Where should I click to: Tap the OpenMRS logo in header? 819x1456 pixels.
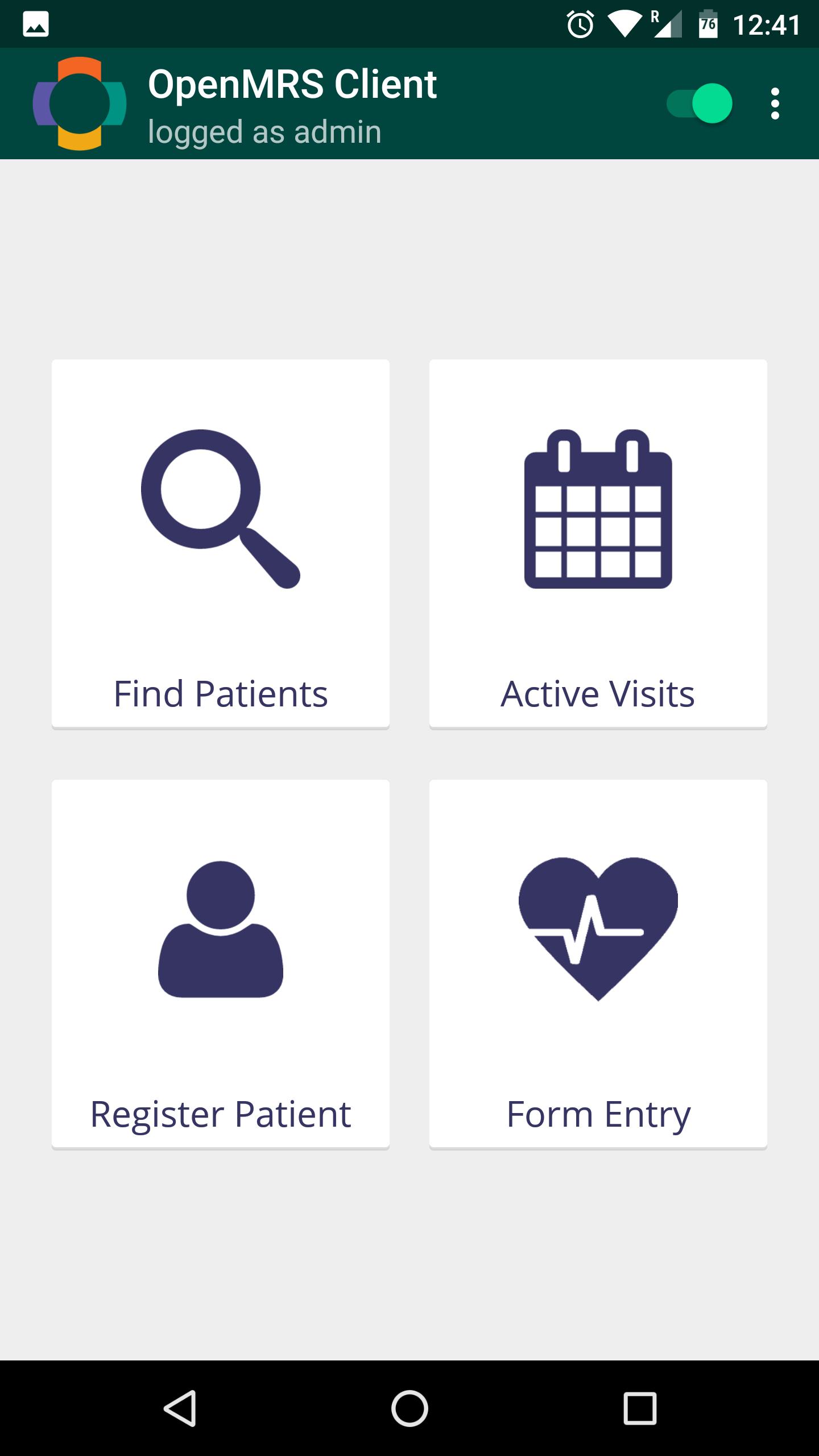click(80, 104)
